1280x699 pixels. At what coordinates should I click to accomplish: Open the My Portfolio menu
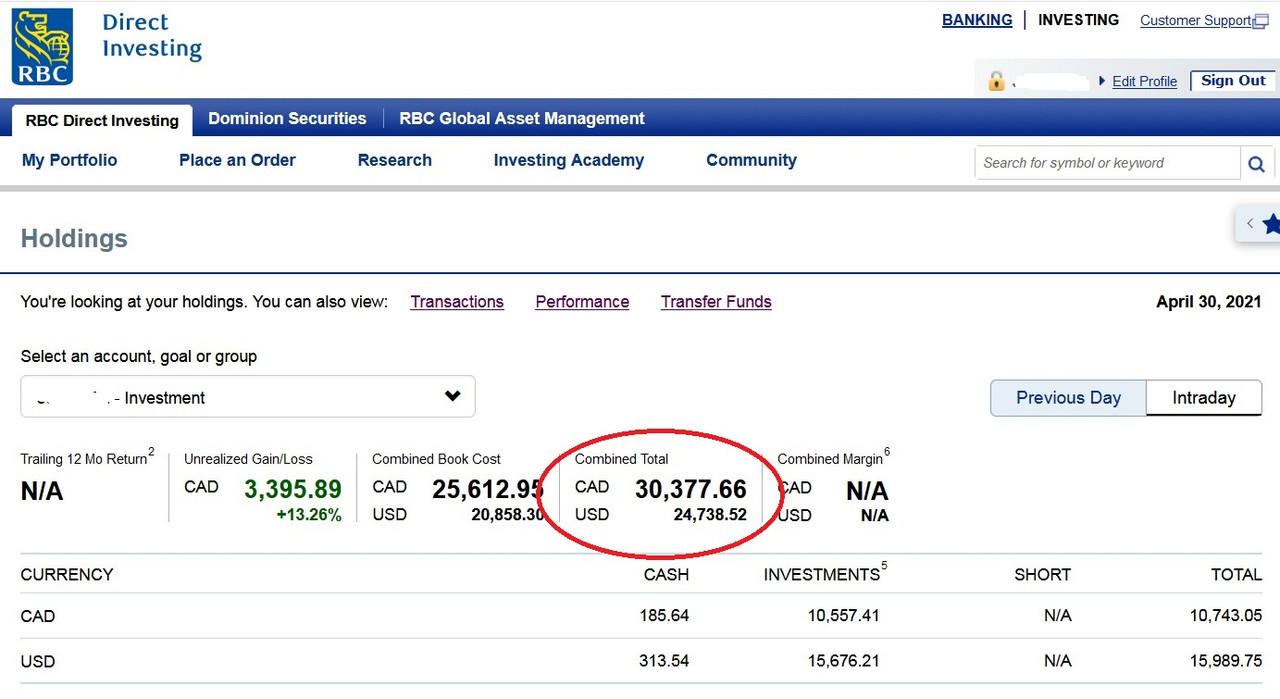(70, 160)
